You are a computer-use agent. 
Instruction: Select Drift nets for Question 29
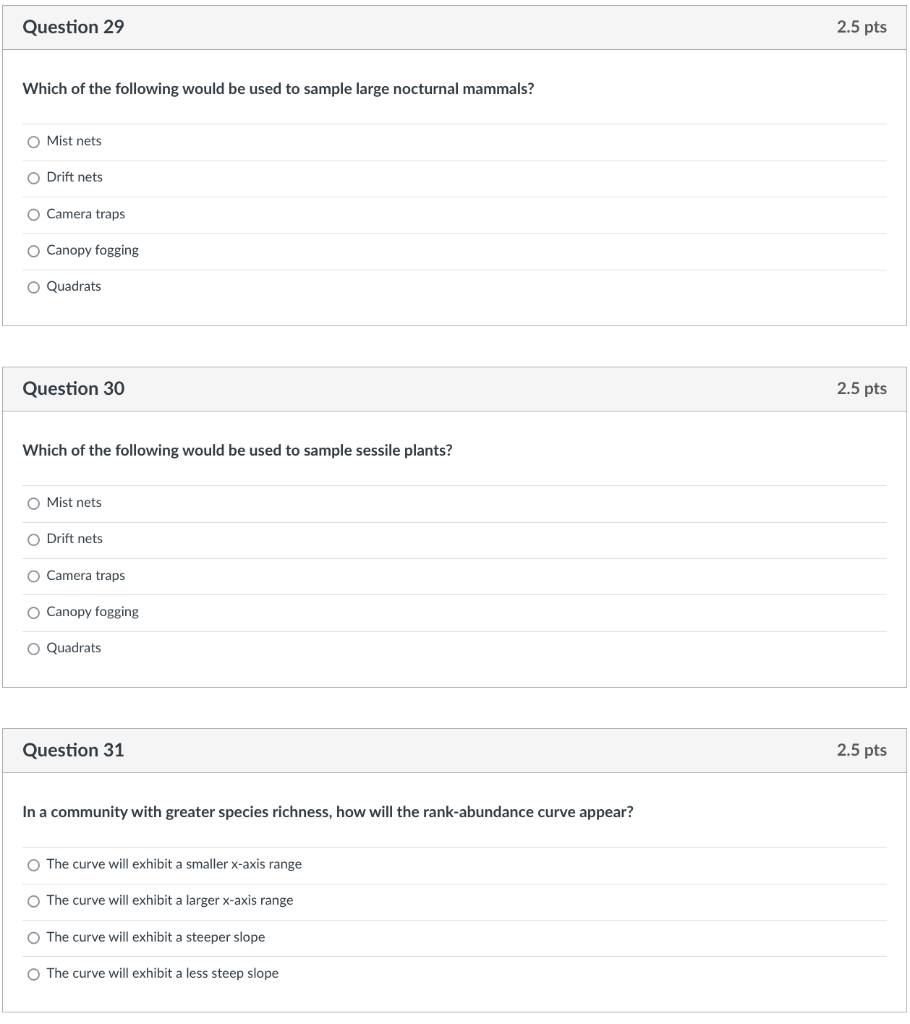point(34,177)
